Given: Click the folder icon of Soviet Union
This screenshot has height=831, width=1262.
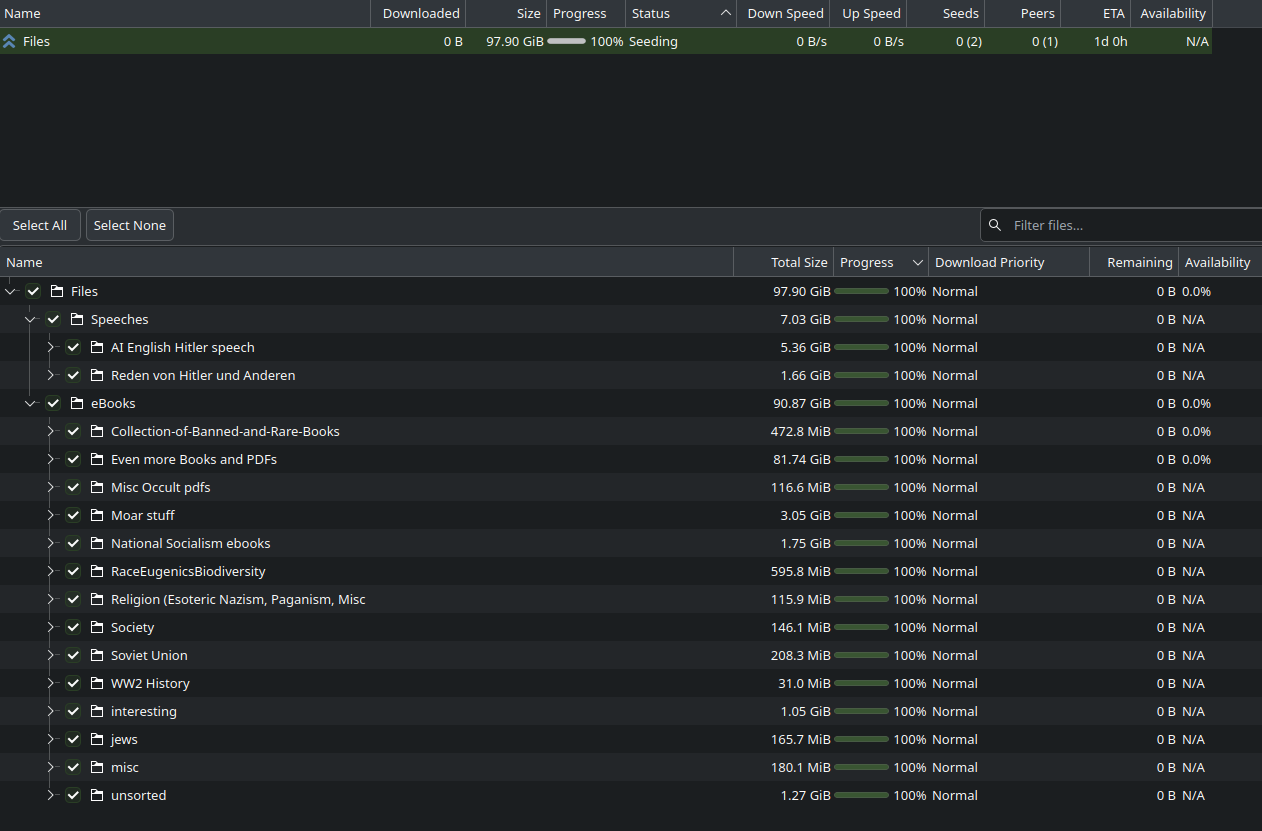Looking at the screenshot, I should pyautogui.click(x=97, y=655).
